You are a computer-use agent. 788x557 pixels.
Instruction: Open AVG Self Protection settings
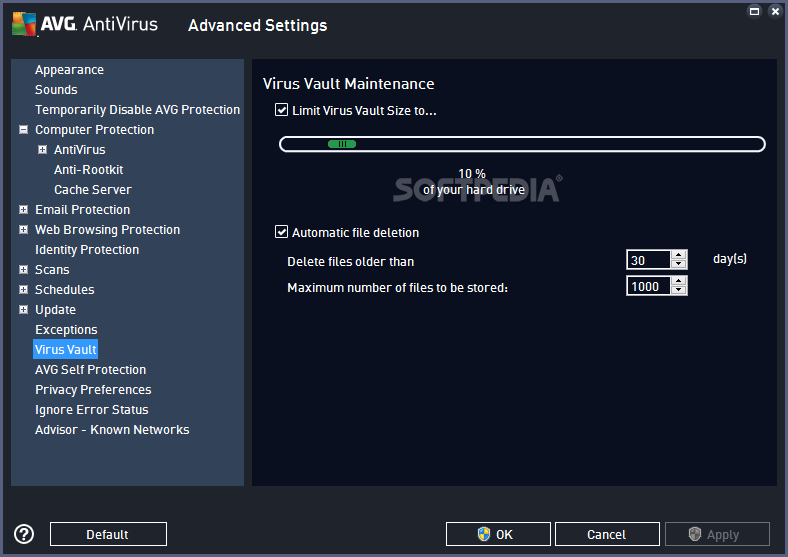90,369
